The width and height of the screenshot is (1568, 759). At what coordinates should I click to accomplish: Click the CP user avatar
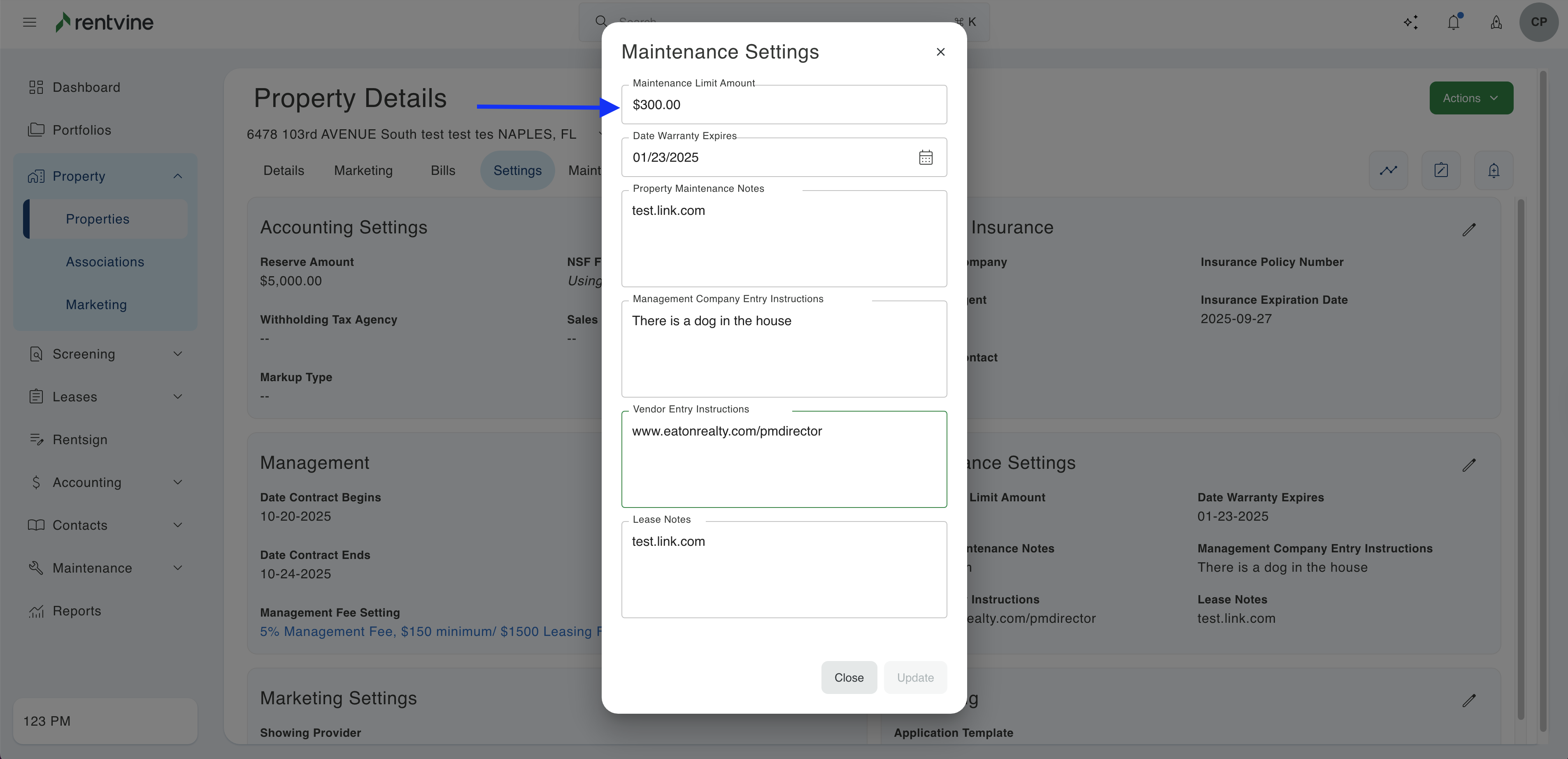click(x=1538, y=22)
